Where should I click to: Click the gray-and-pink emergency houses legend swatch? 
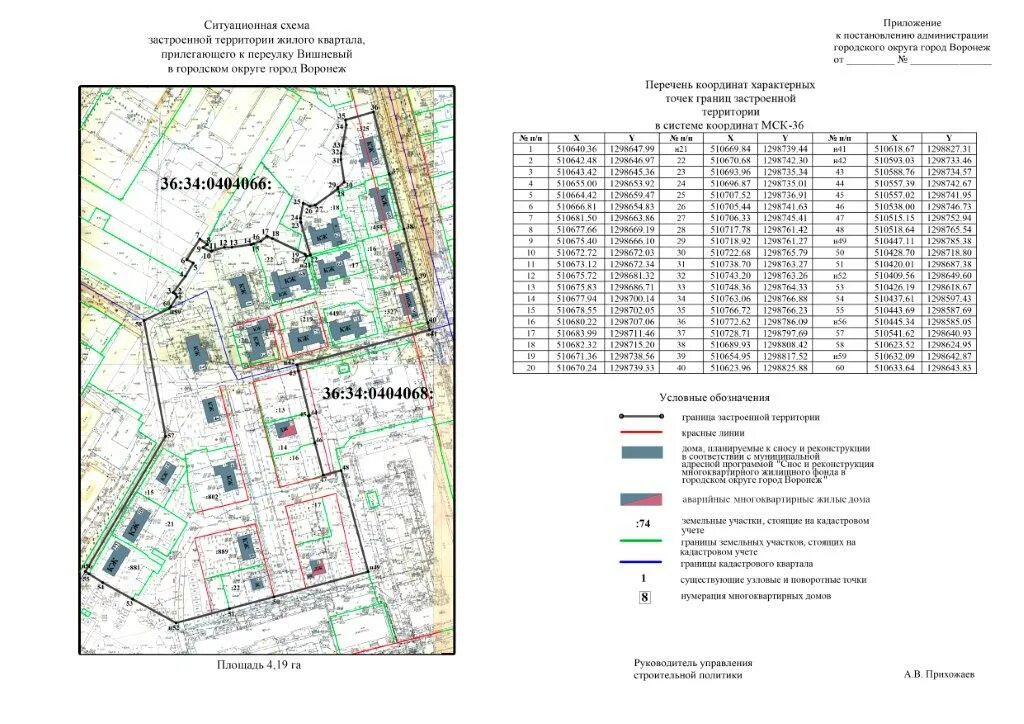click(641, 500)
